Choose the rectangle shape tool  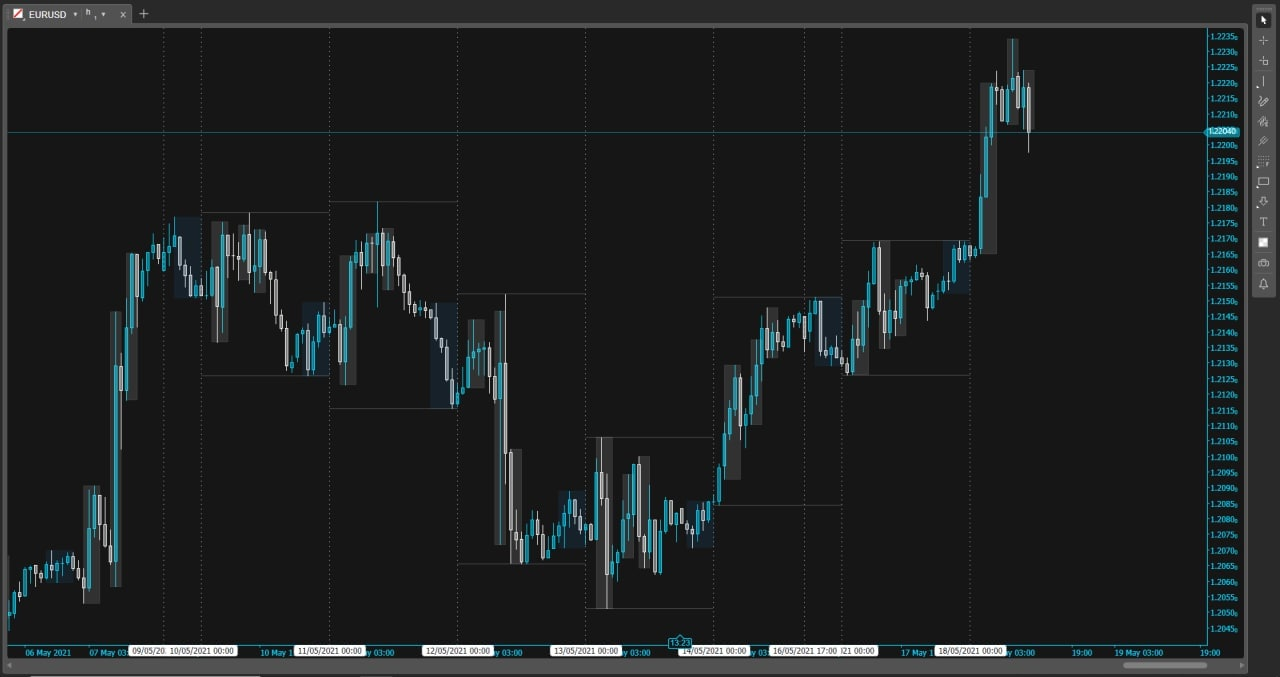pos(1263,182)
